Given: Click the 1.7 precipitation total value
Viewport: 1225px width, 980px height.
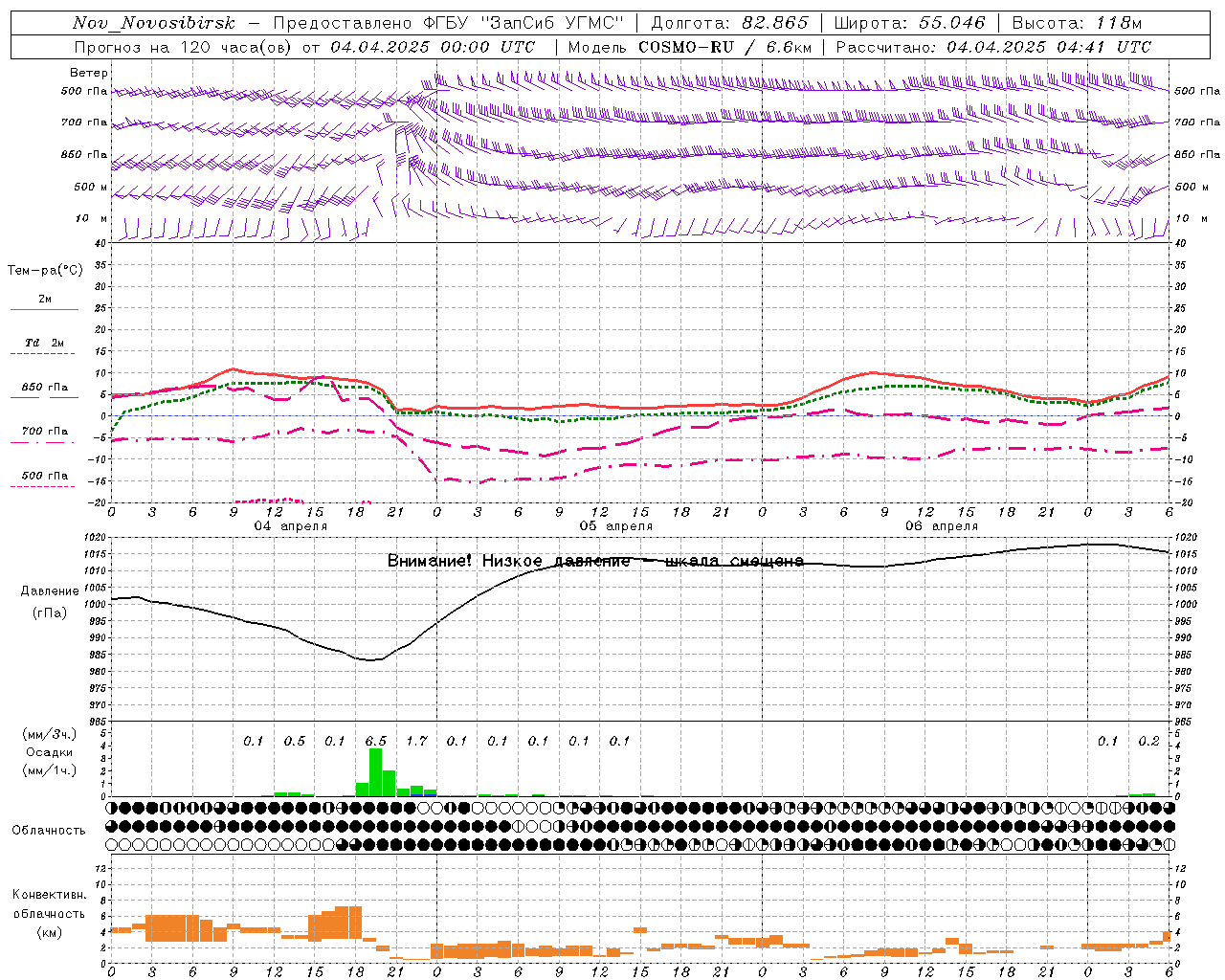Looking at the screenshot, I should (x=417, y=742).
